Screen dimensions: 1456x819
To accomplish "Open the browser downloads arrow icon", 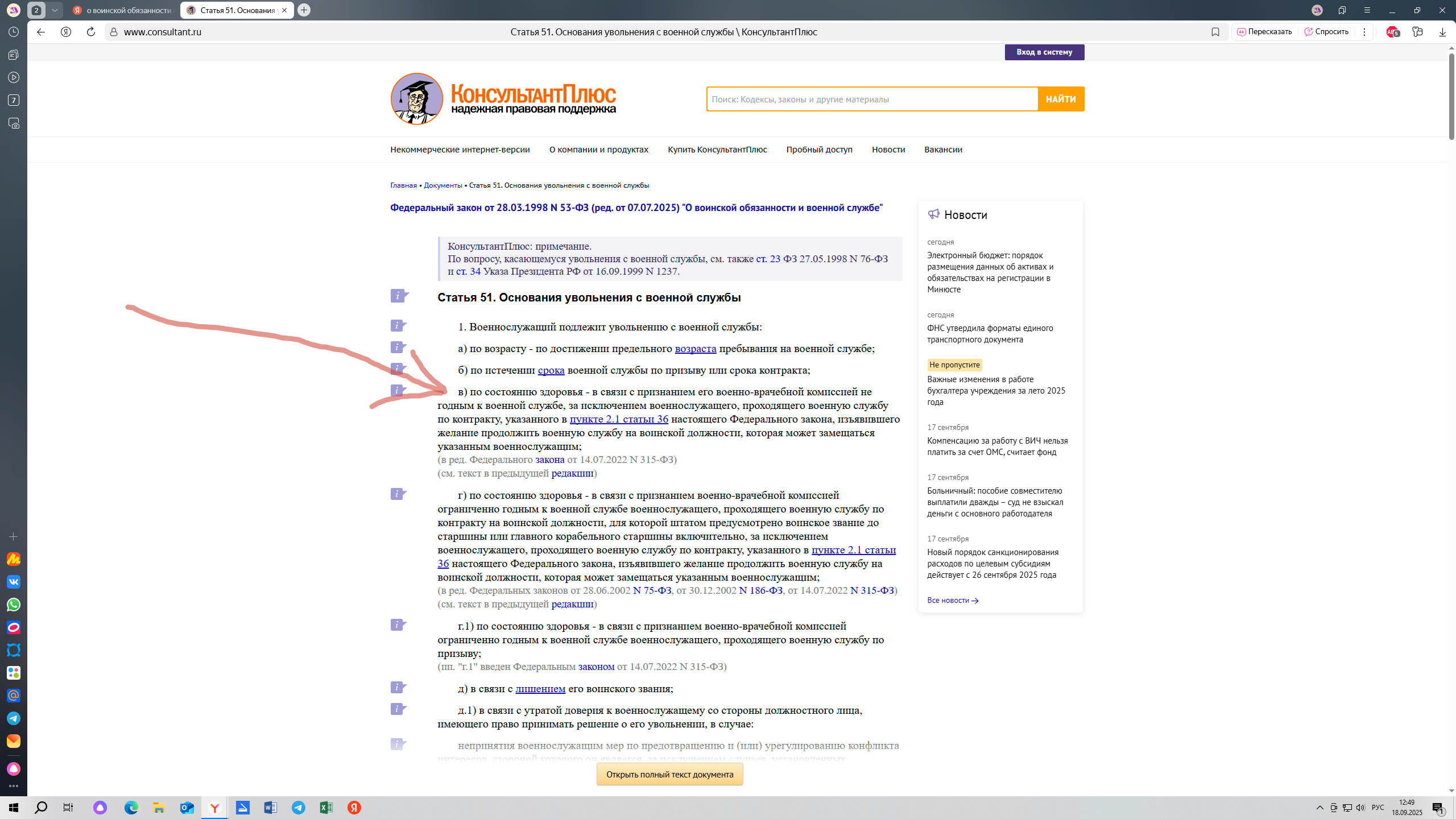I will [x=1442, y=32].
